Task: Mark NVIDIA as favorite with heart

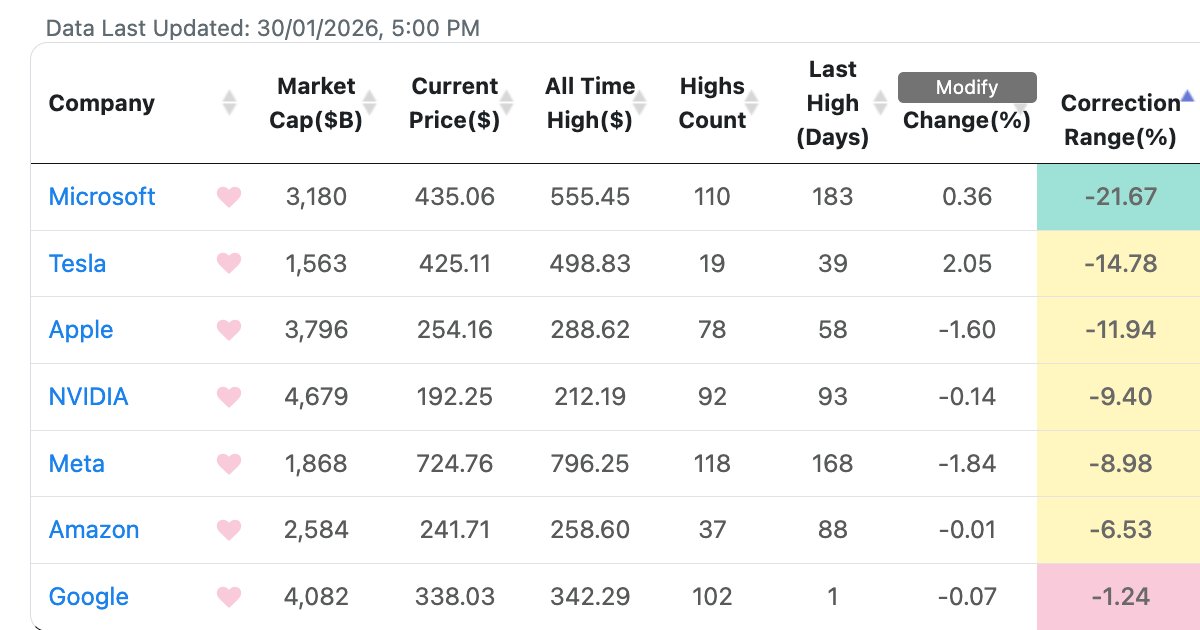Action: tap(229, 397)
